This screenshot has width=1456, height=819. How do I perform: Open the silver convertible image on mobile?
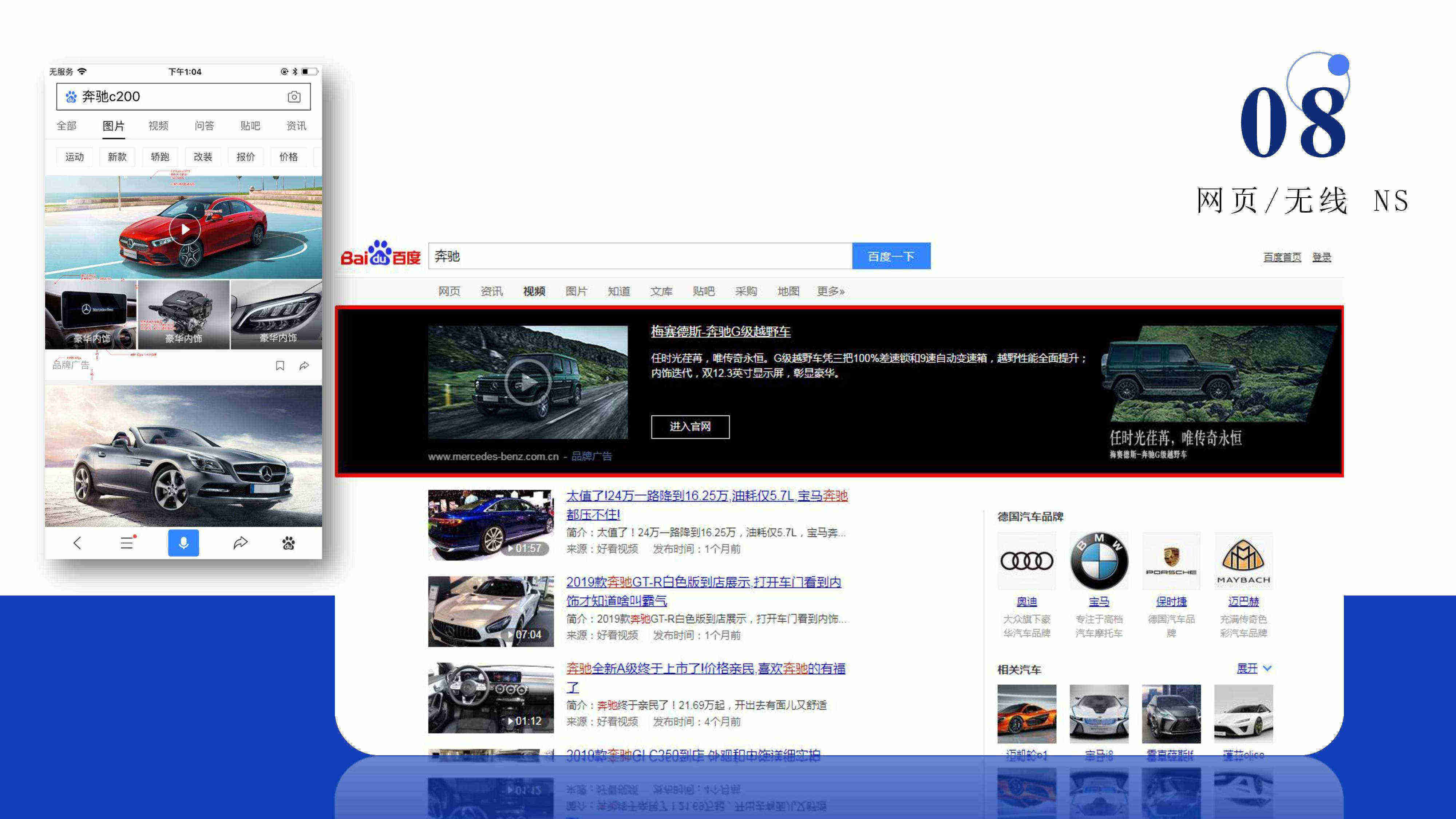[x=184, y=456]
